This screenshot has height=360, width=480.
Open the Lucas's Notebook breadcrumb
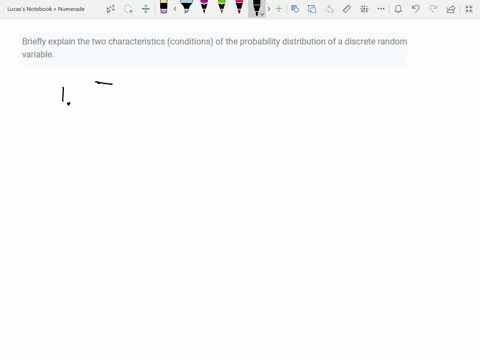tap(29, 9)
